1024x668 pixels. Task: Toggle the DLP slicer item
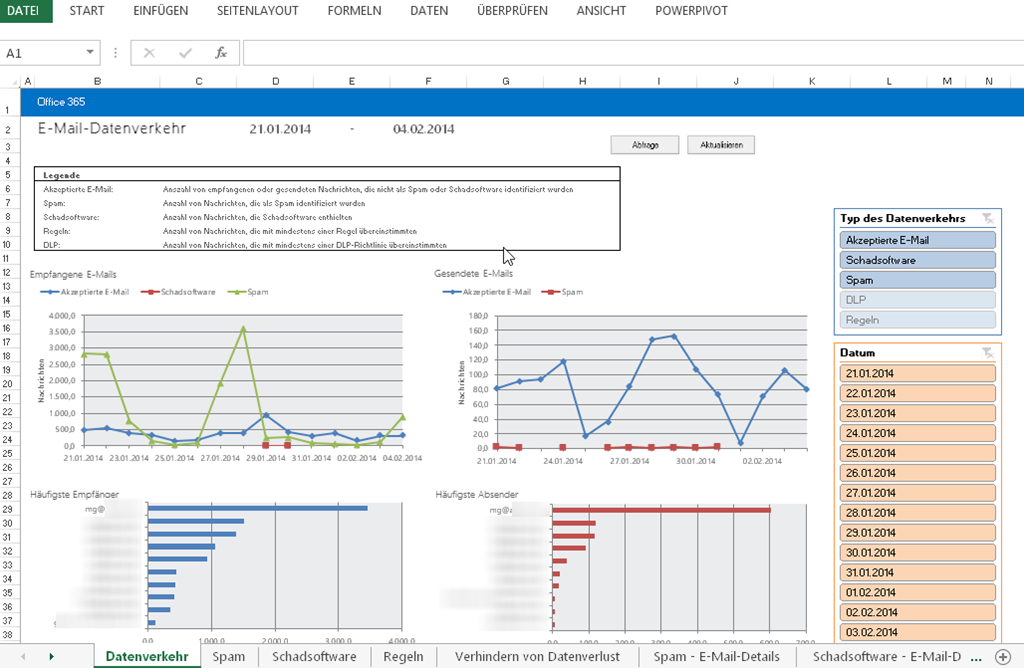click(x=918, y=300)
